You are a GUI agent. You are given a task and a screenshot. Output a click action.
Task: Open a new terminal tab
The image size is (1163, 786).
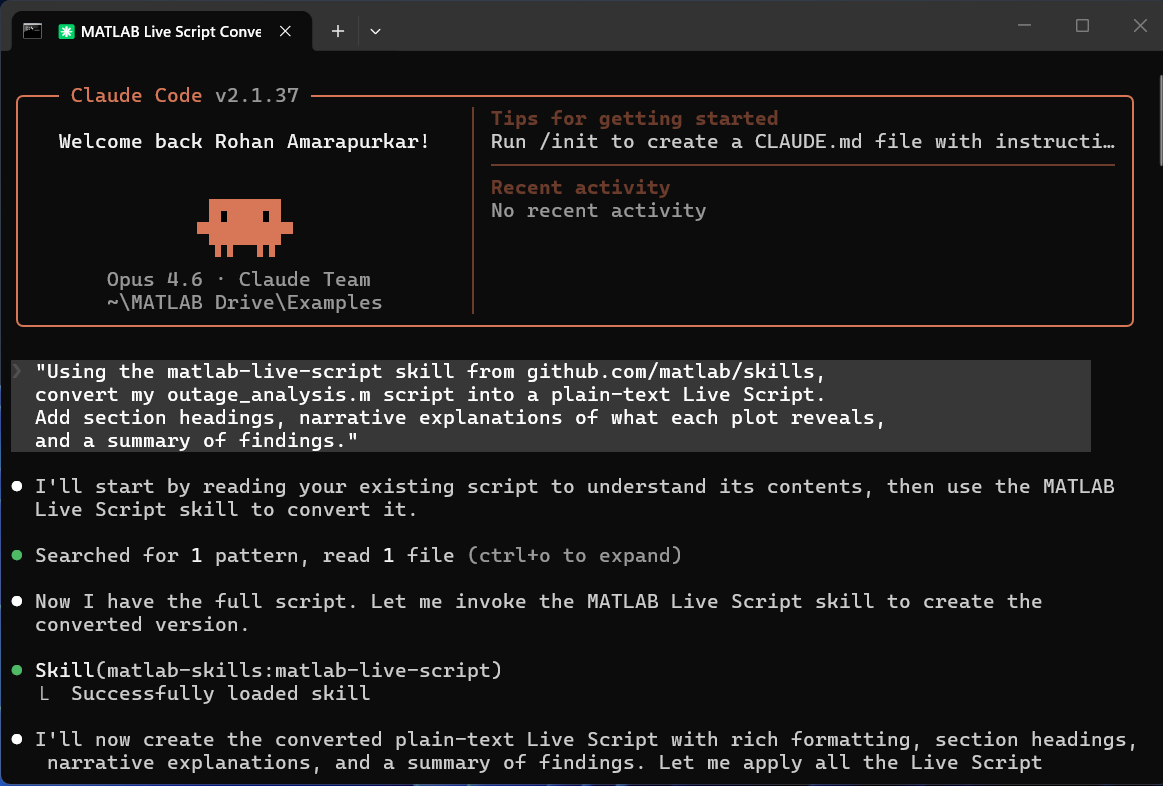click(338, 31)
